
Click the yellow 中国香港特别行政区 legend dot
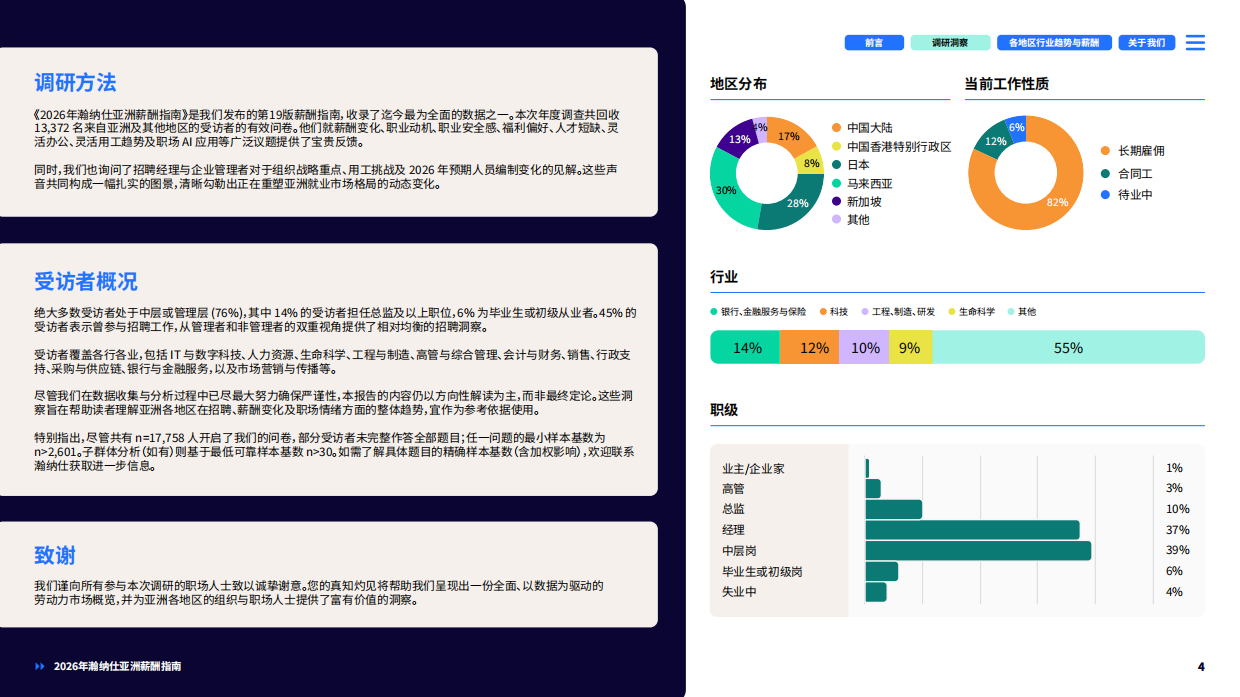837,146
